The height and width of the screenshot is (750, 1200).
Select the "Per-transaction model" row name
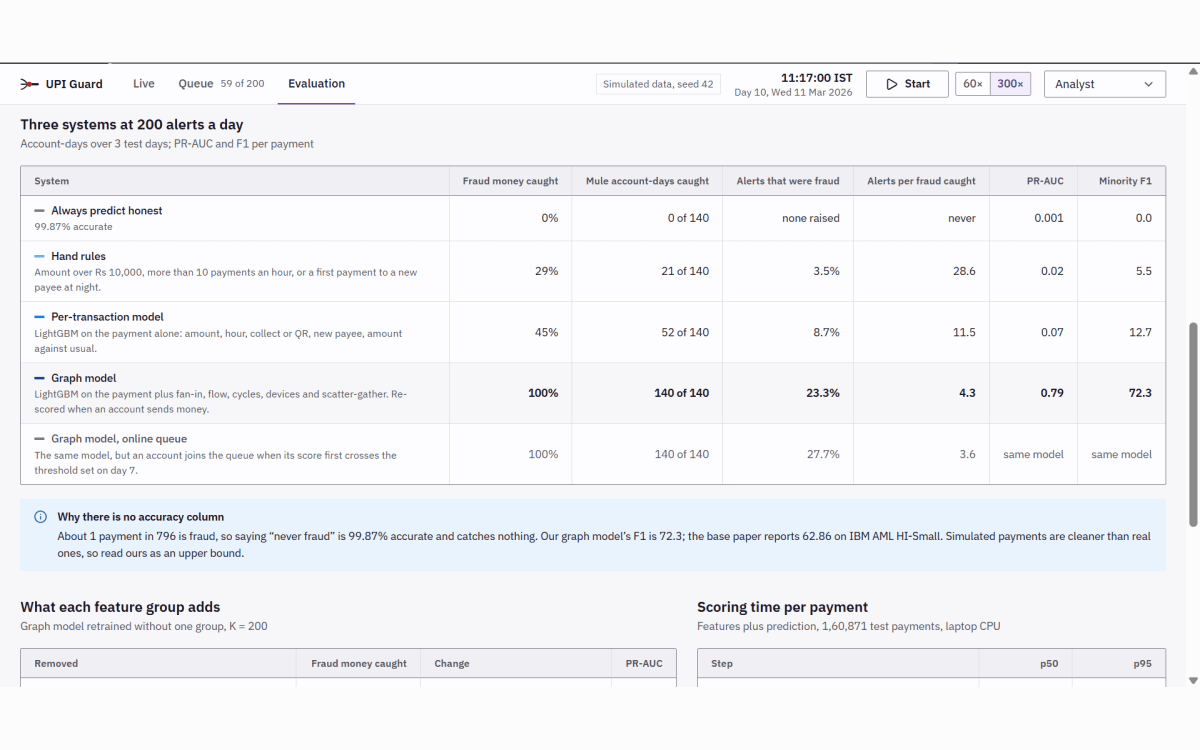pos(107,317)
